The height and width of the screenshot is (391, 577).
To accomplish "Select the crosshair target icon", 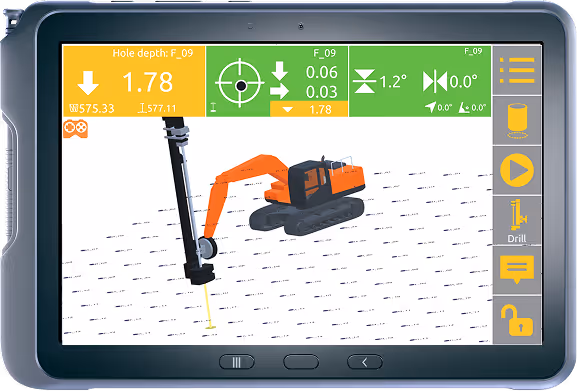I will pyautogui.click(x=240, y=83).
